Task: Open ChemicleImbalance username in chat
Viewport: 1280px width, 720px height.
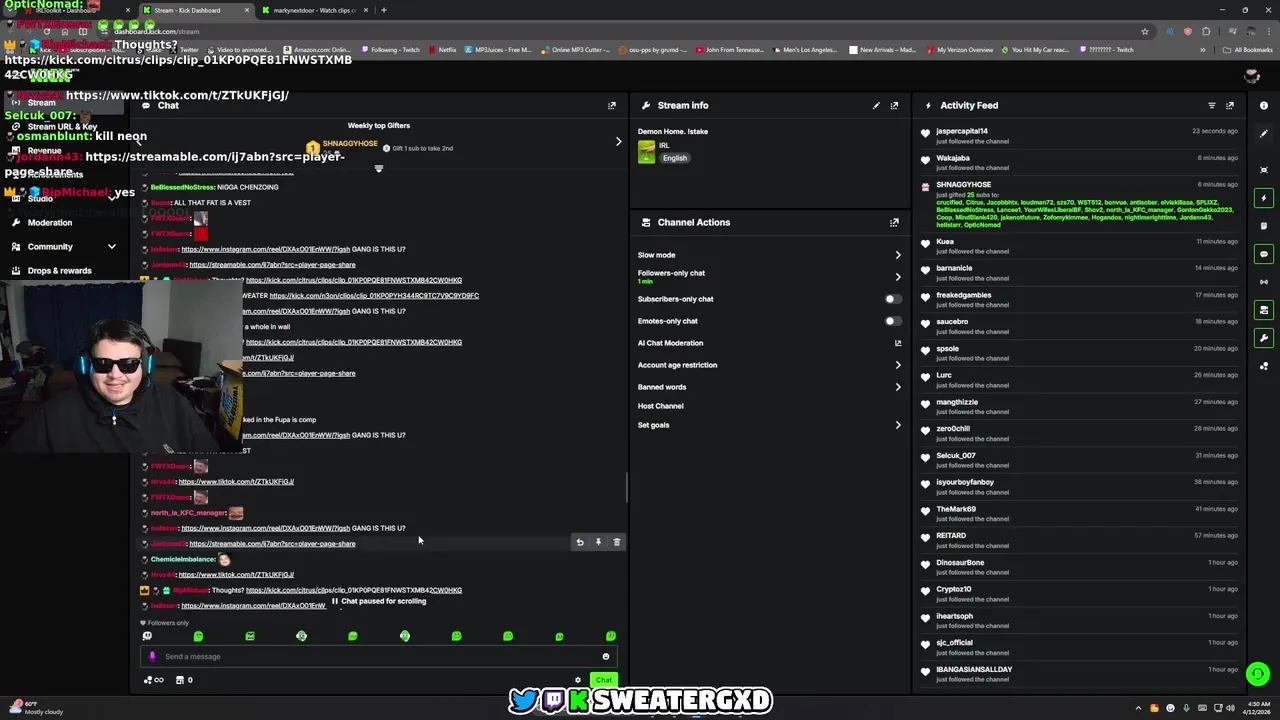Action: [183, 559]
